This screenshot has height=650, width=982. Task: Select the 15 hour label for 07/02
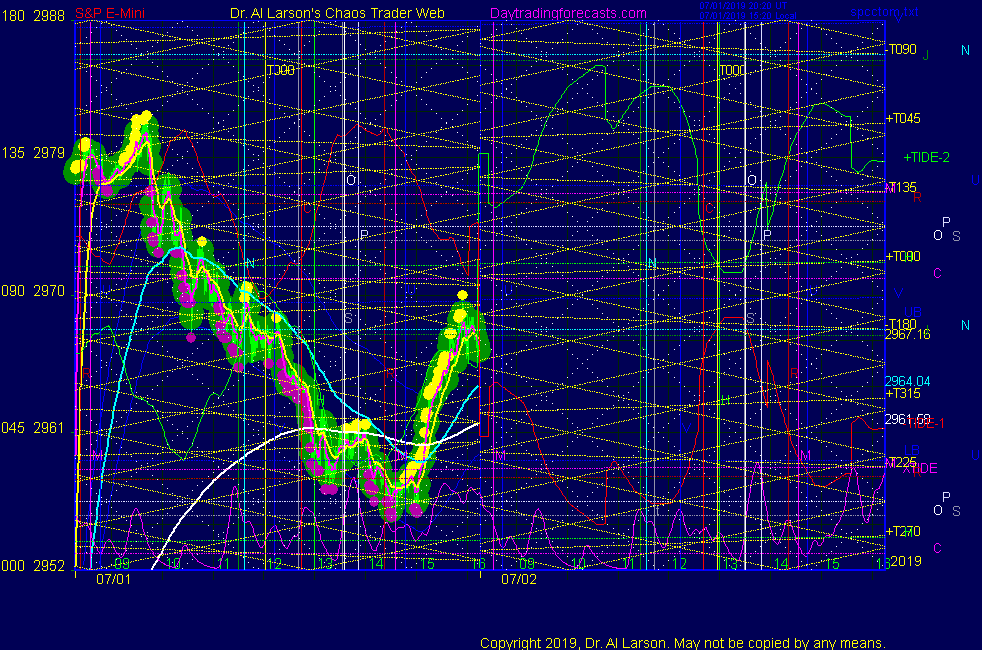[832, 563]
